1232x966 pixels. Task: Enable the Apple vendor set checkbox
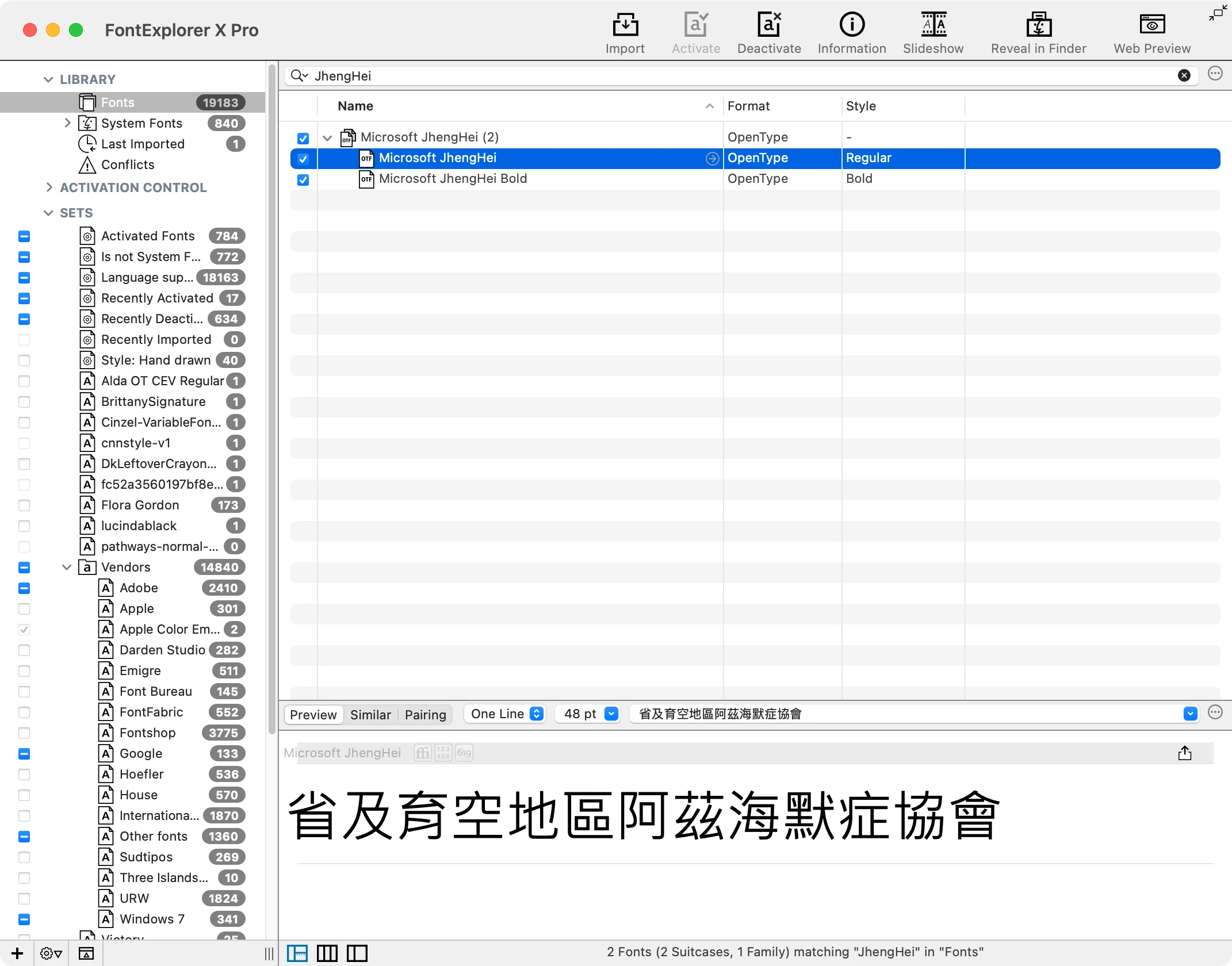pos(24,609)
